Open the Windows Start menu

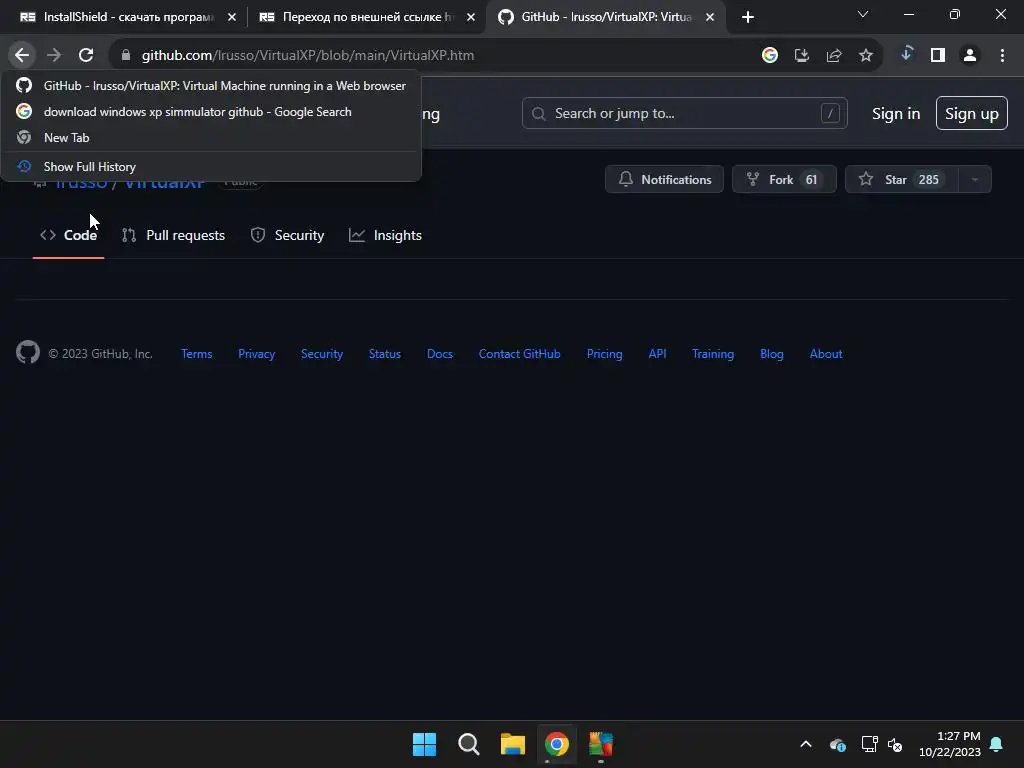424,744
